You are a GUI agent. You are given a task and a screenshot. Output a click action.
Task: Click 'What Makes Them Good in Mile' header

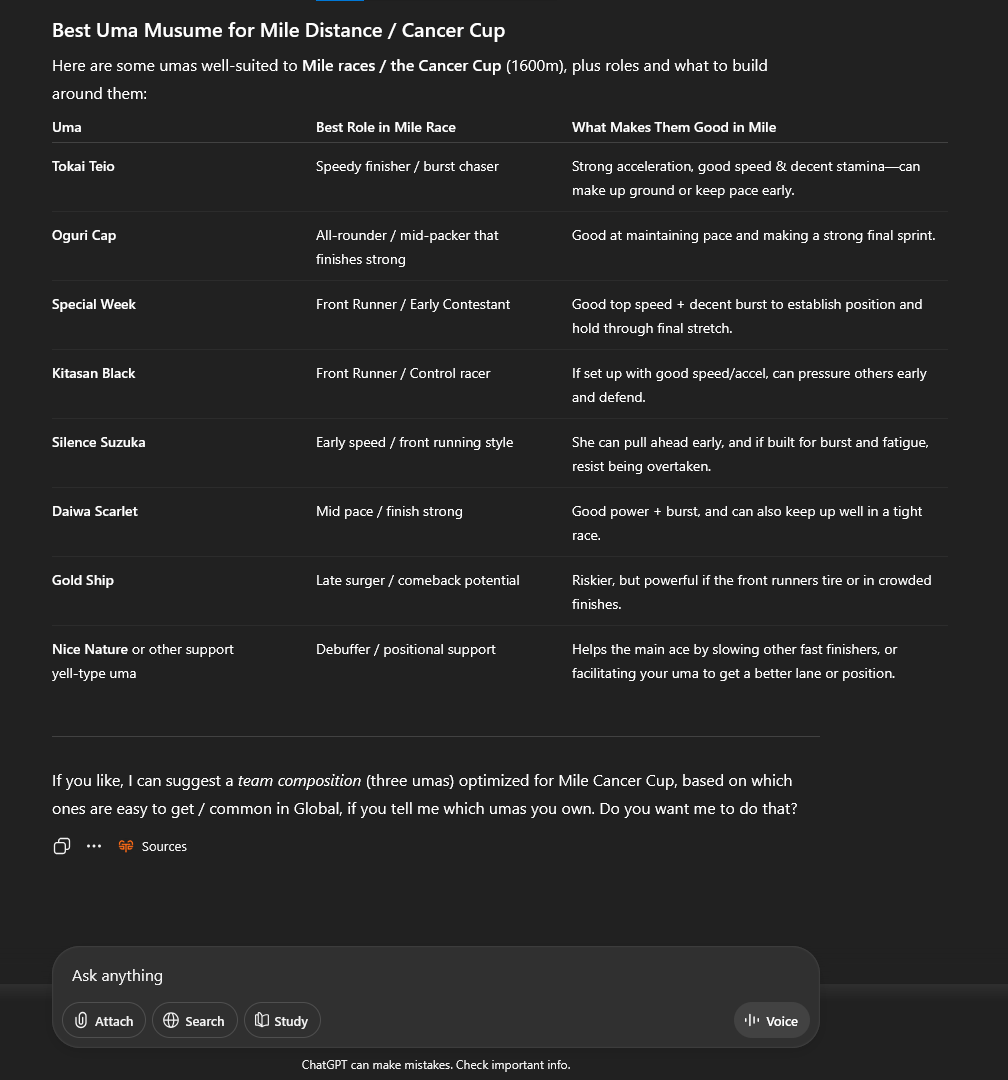[674, 127]
